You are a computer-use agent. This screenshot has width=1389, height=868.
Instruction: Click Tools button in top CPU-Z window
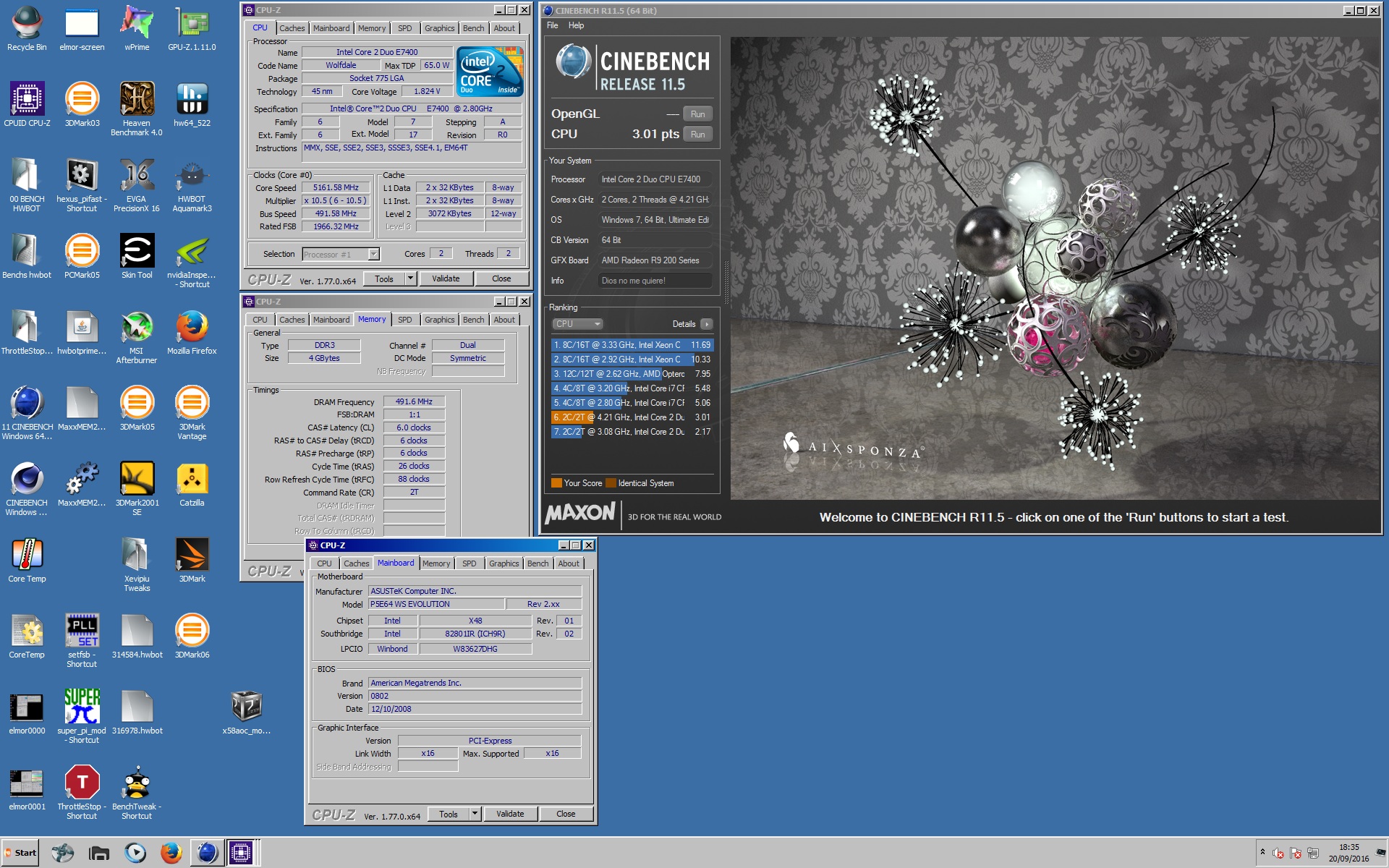click(x=384, y=278)
